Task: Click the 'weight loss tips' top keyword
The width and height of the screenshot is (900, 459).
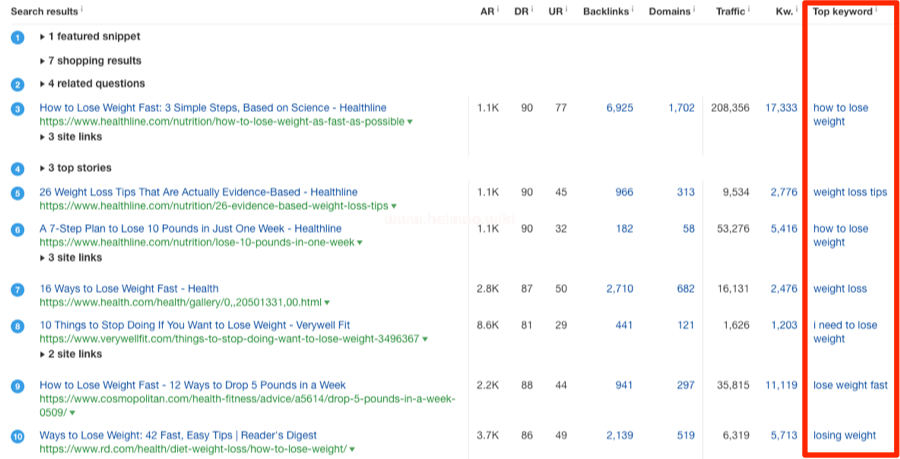Action: coord(849,192)
